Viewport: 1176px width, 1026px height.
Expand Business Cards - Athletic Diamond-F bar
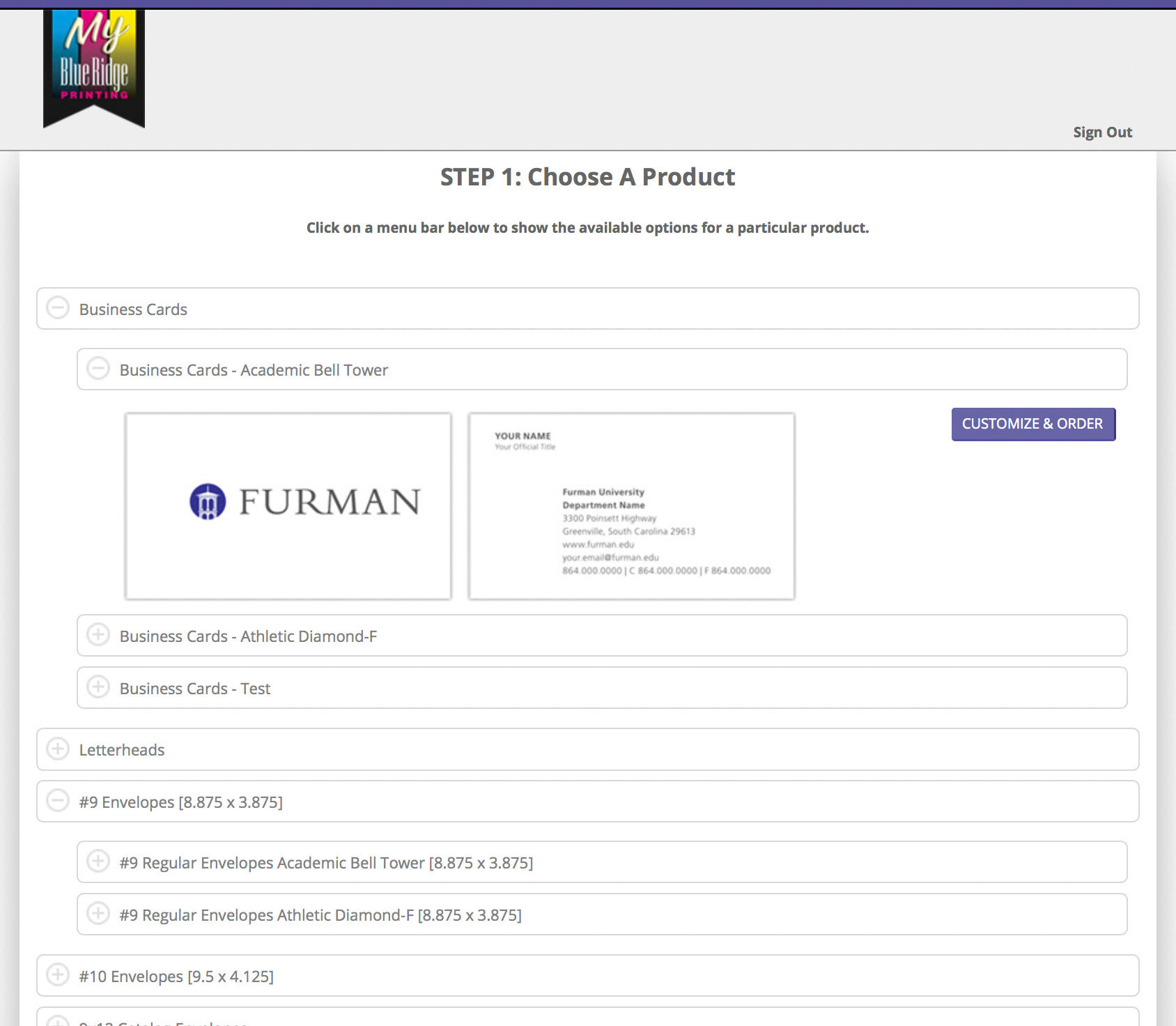click(x=601, y=636)
